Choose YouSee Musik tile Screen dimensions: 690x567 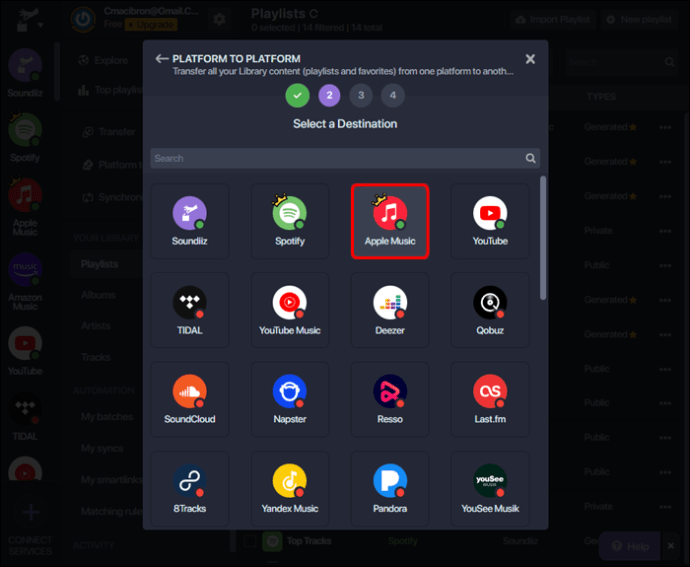(x=490, y=489)
